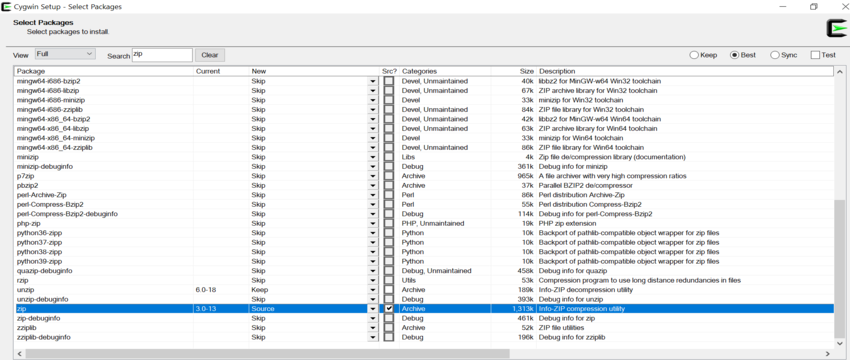Click the Search field containing zip

click(162, 55)
